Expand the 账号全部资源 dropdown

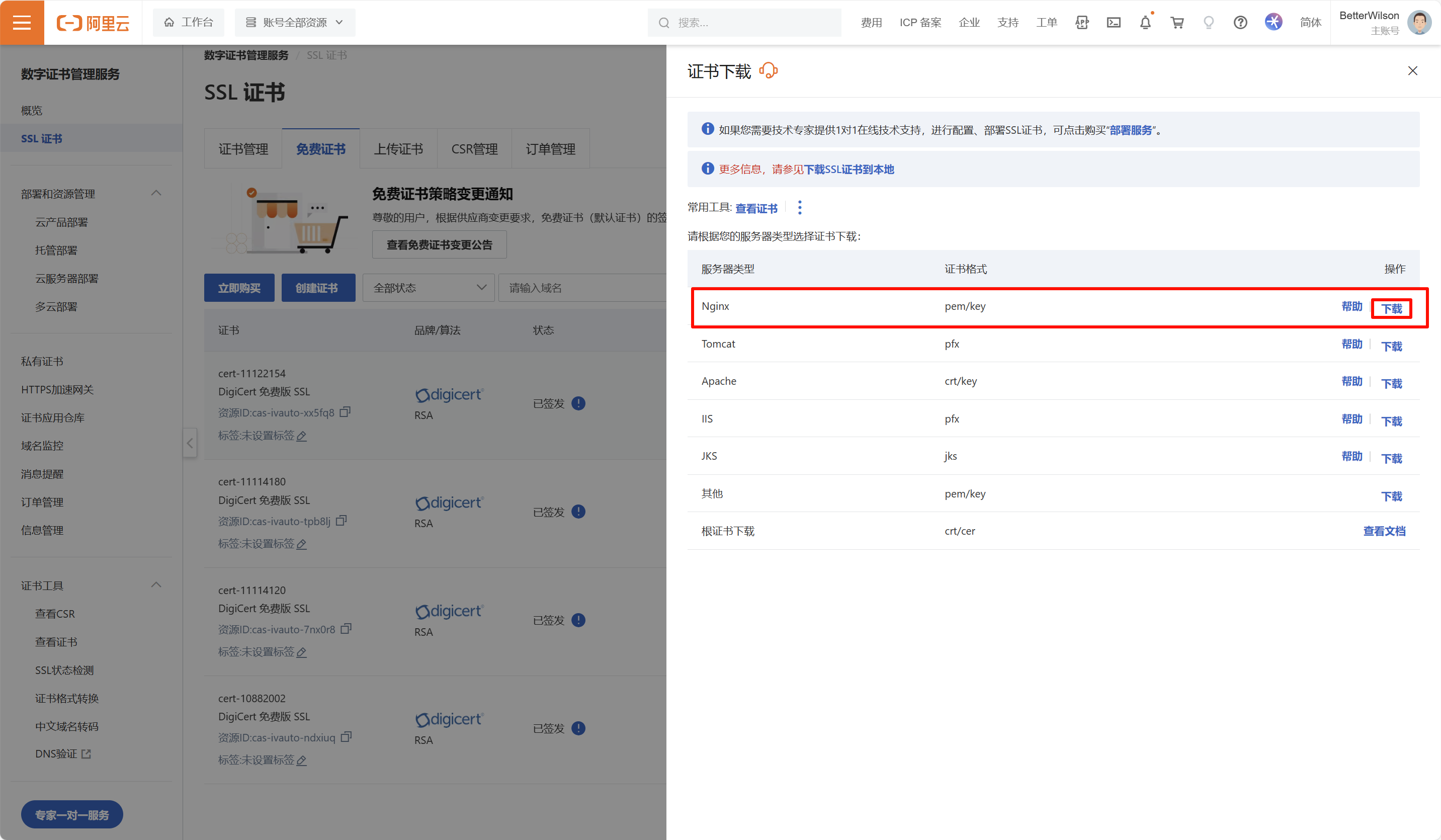[x=295, y=22]
